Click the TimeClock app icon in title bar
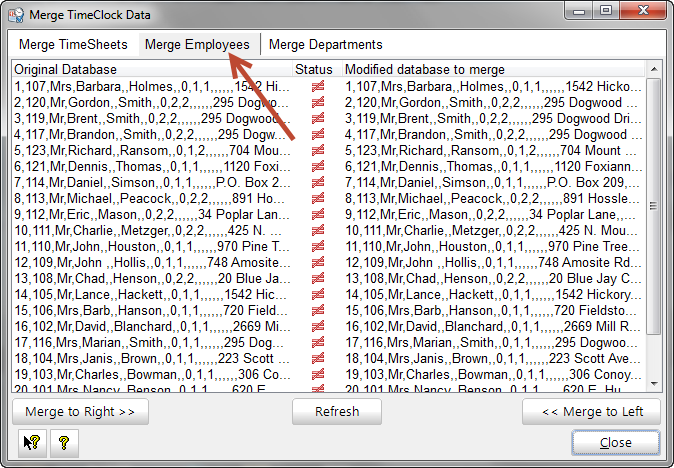Screen dimensions: 674x468 click(15, 14)
